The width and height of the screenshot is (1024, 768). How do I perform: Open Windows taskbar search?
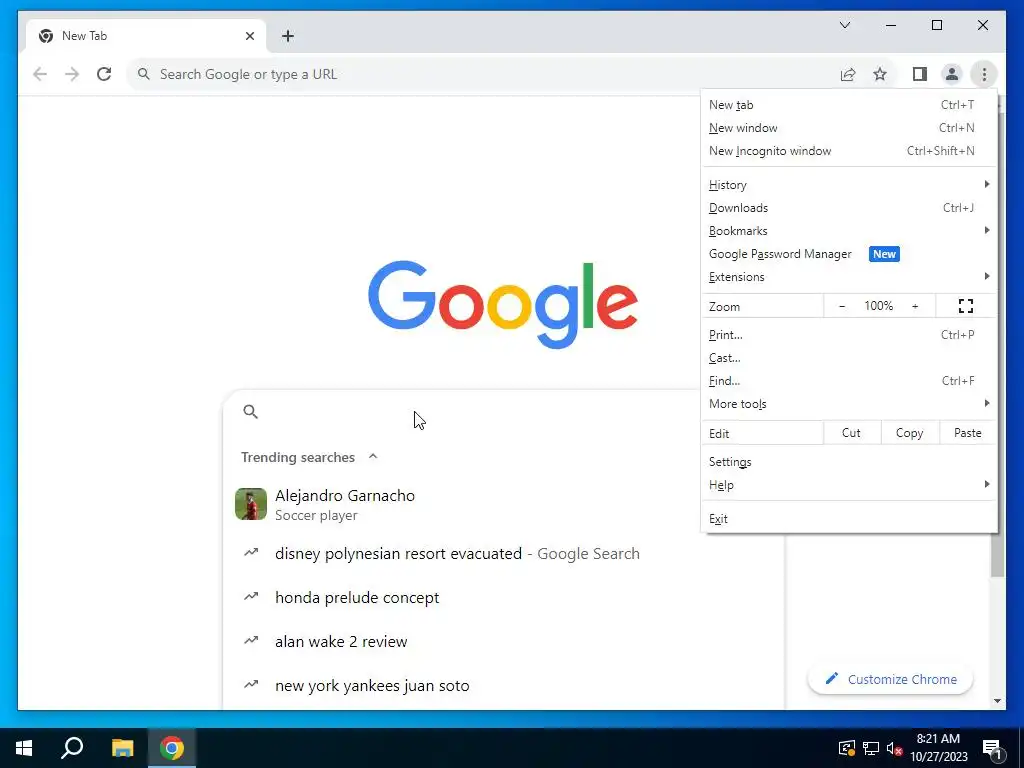[x=72, y=748]
